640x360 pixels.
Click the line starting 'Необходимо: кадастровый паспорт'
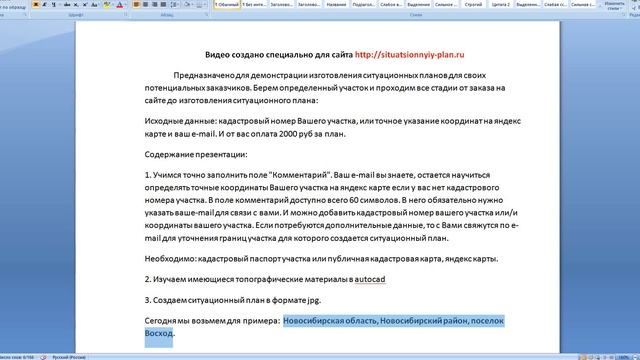click(x=321, y=259)
